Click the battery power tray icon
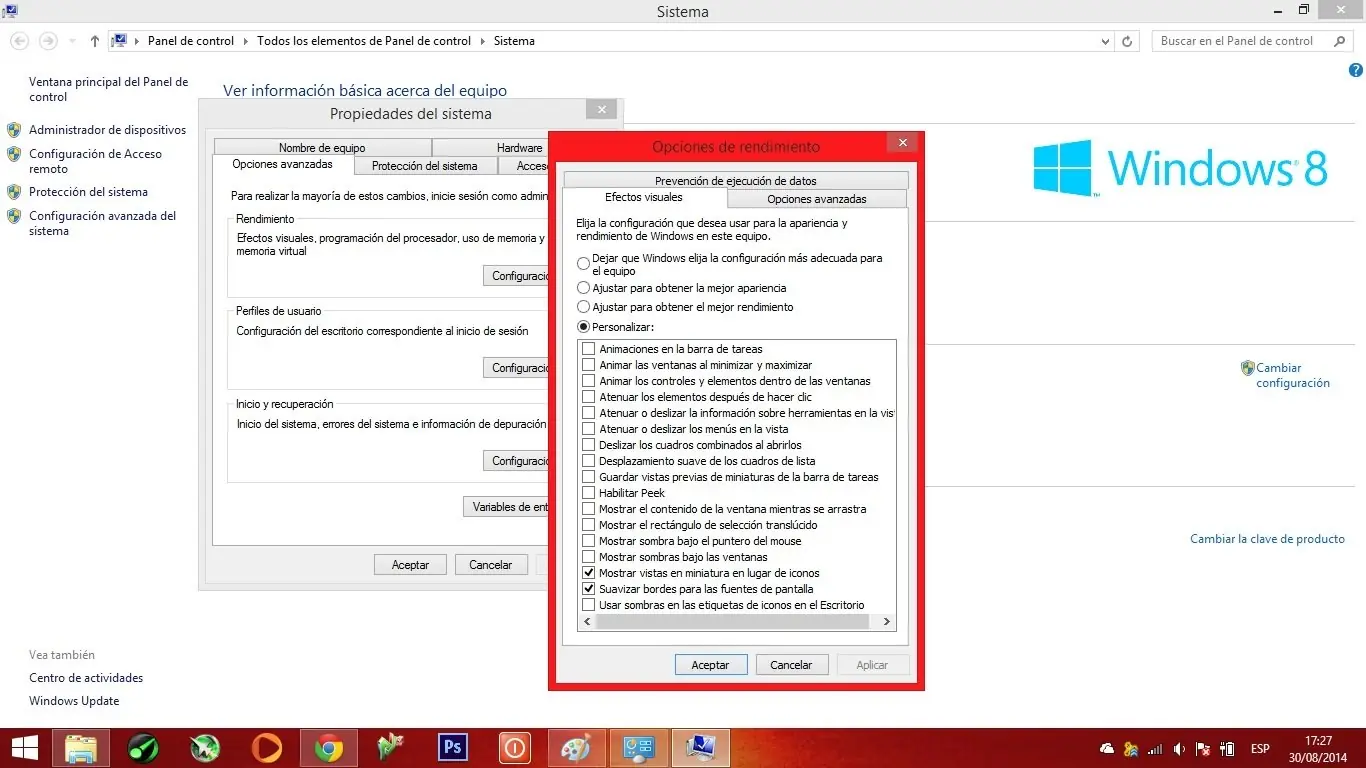The width and height of the screenshot is (1366, 768). point(1228,749)
